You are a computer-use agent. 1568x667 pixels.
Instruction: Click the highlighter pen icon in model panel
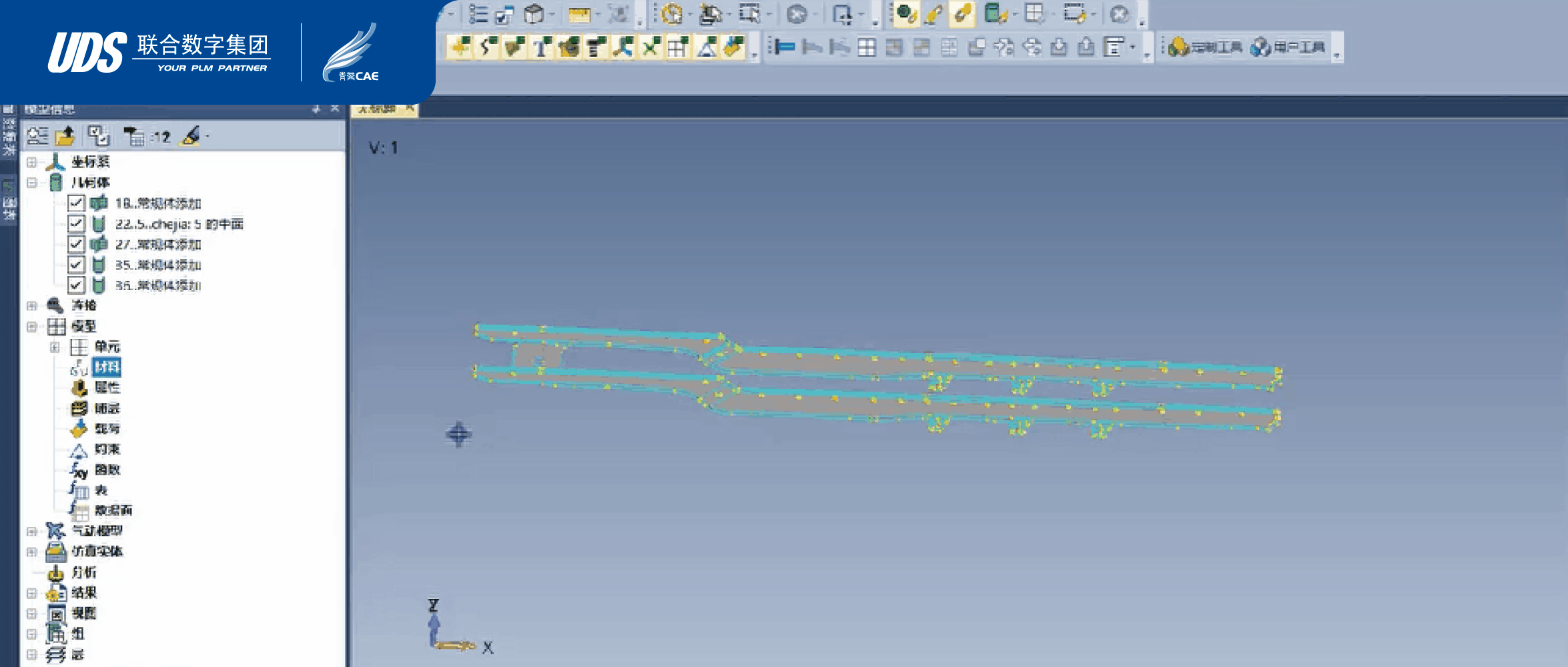[x=191, y=136]
